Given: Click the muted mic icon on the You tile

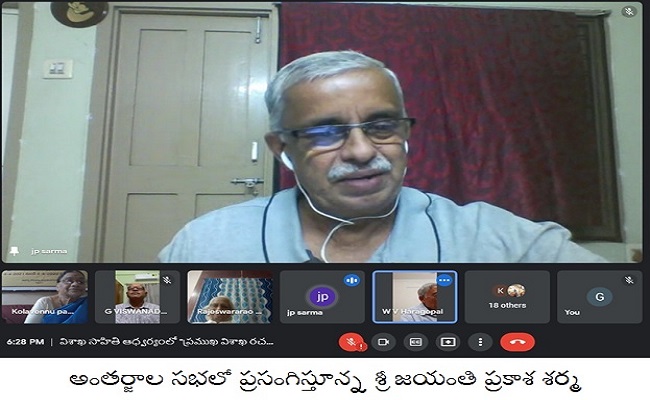Looking at the screenshot, I should pos(629,281).
